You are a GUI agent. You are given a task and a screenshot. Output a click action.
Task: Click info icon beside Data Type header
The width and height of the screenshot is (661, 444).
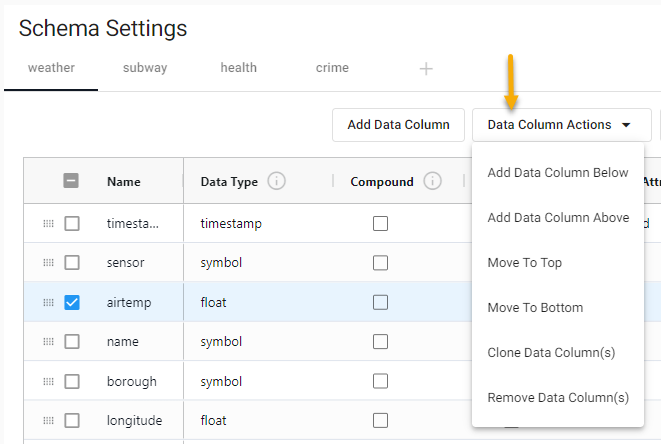click(277, 181)
